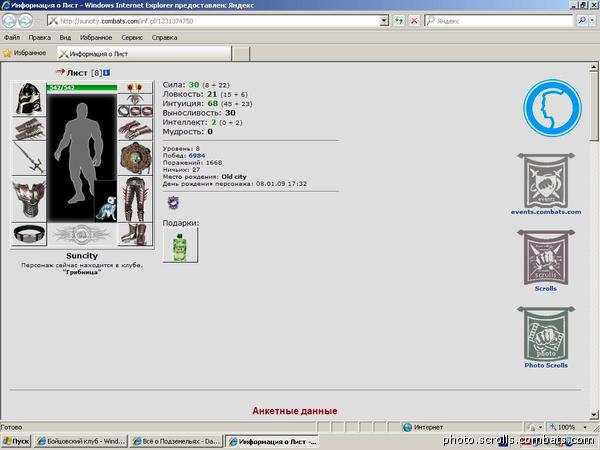
Task: Click the right clawed gloves equipment icon
Action: click(x=135, y=129)
